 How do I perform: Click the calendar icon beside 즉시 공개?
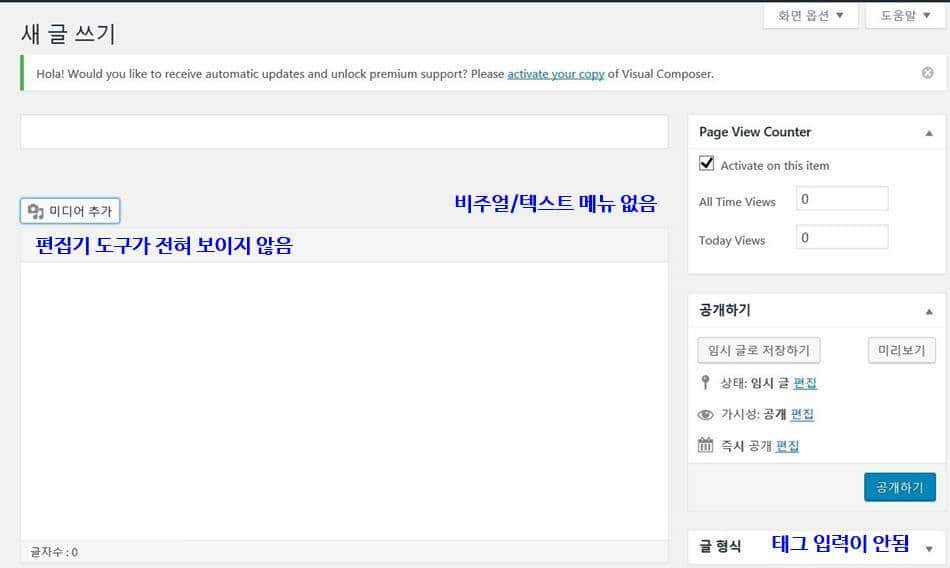[705, 445]
